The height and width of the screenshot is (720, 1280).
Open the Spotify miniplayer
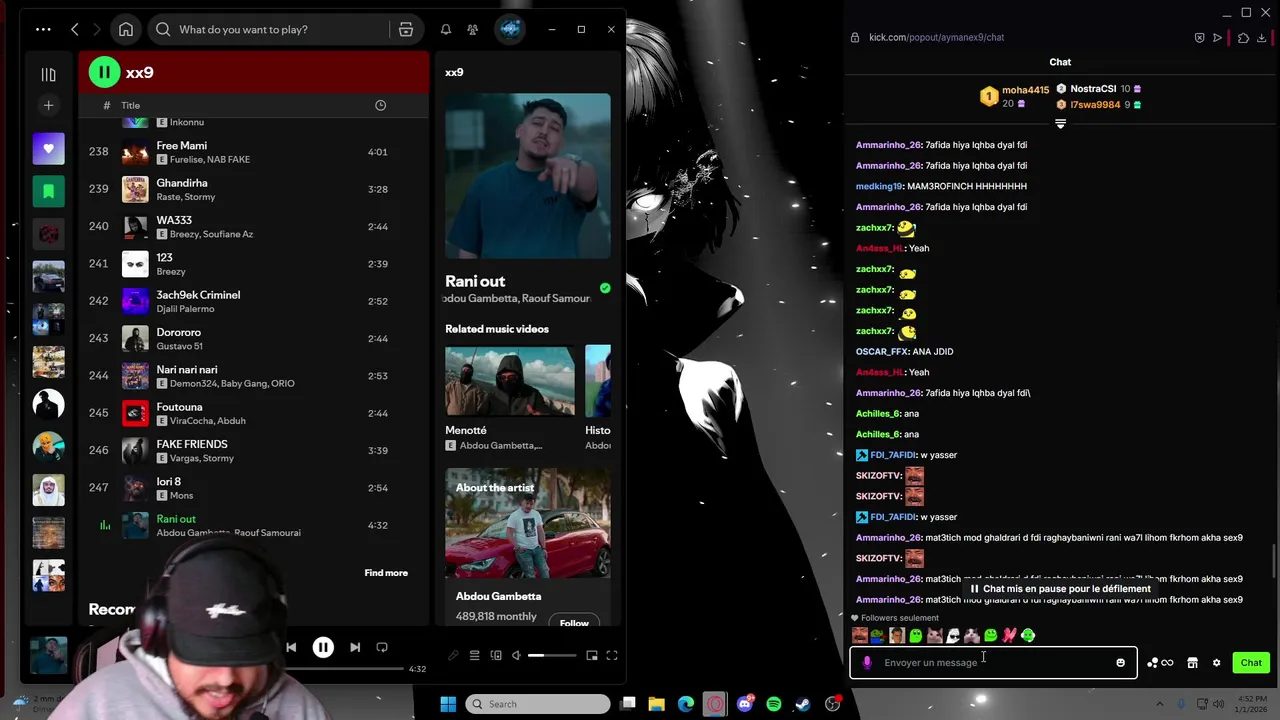pos(592,656)
